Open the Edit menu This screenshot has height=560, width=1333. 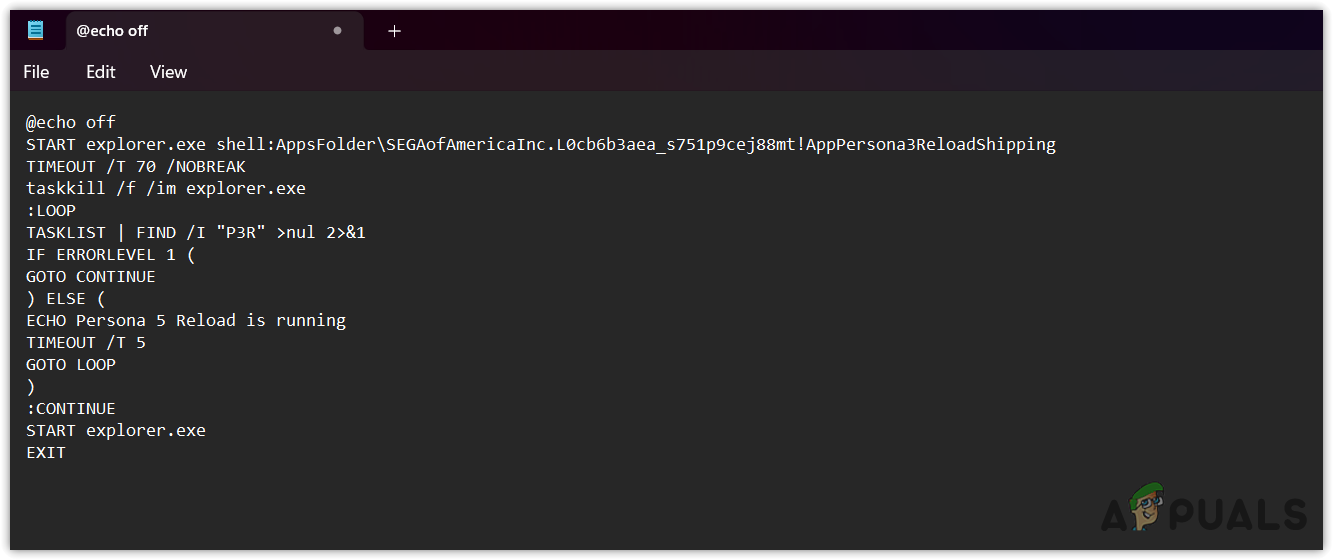(x=100, y=72)
